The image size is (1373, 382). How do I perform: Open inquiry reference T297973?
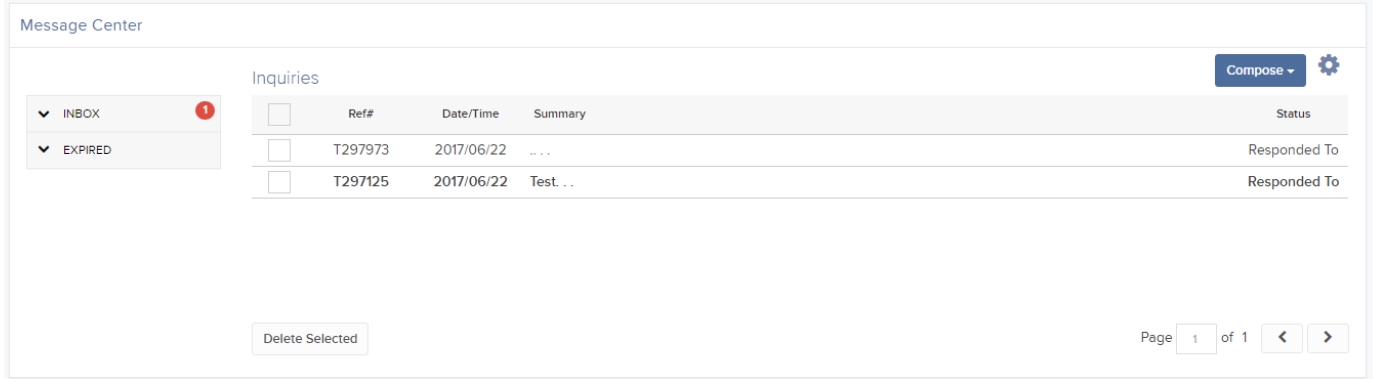[x=361, y=150]
